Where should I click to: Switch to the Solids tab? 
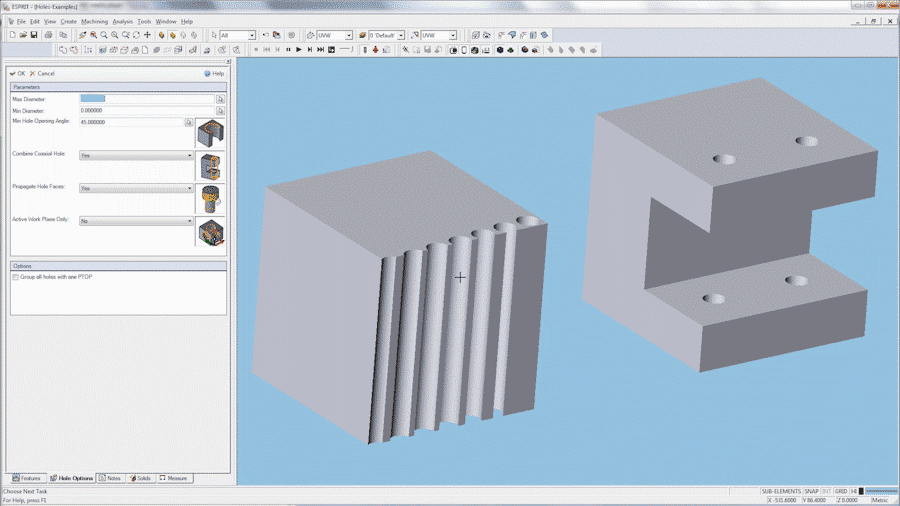(x=140, y=478)
